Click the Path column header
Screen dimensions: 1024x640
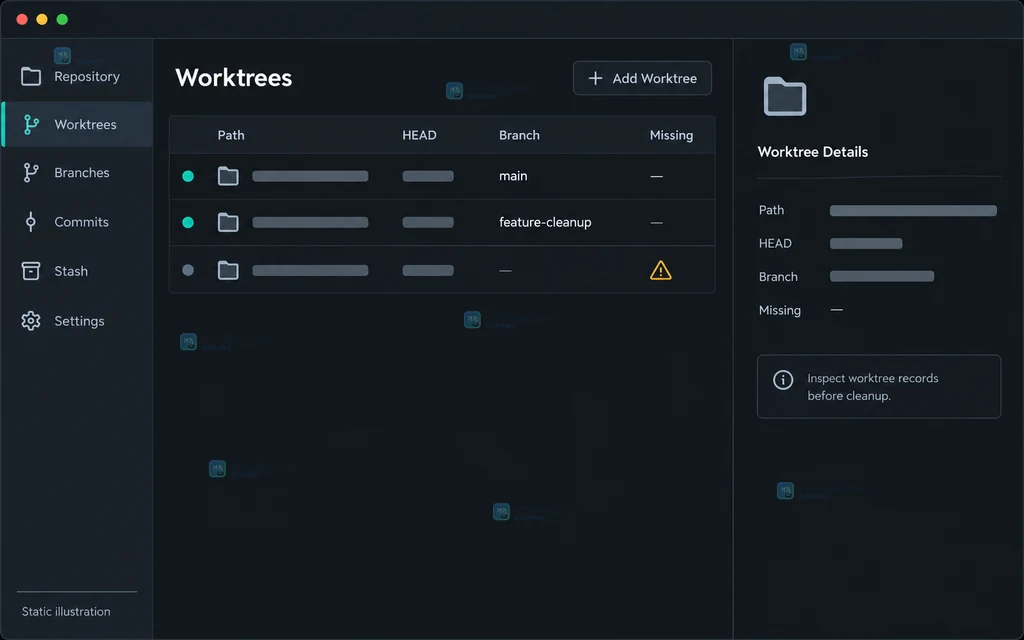[x=231, y=135]
